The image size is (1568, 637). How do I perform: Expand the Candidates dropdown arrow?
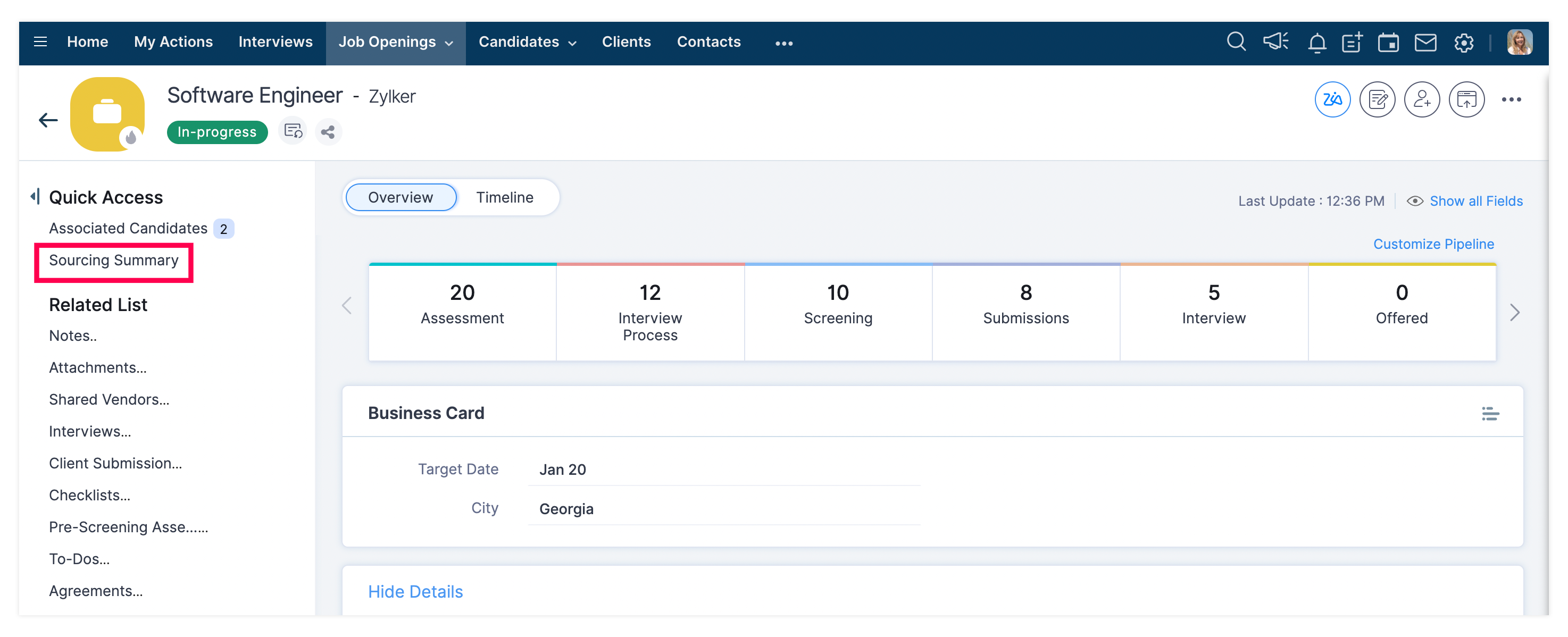[572, 43]
